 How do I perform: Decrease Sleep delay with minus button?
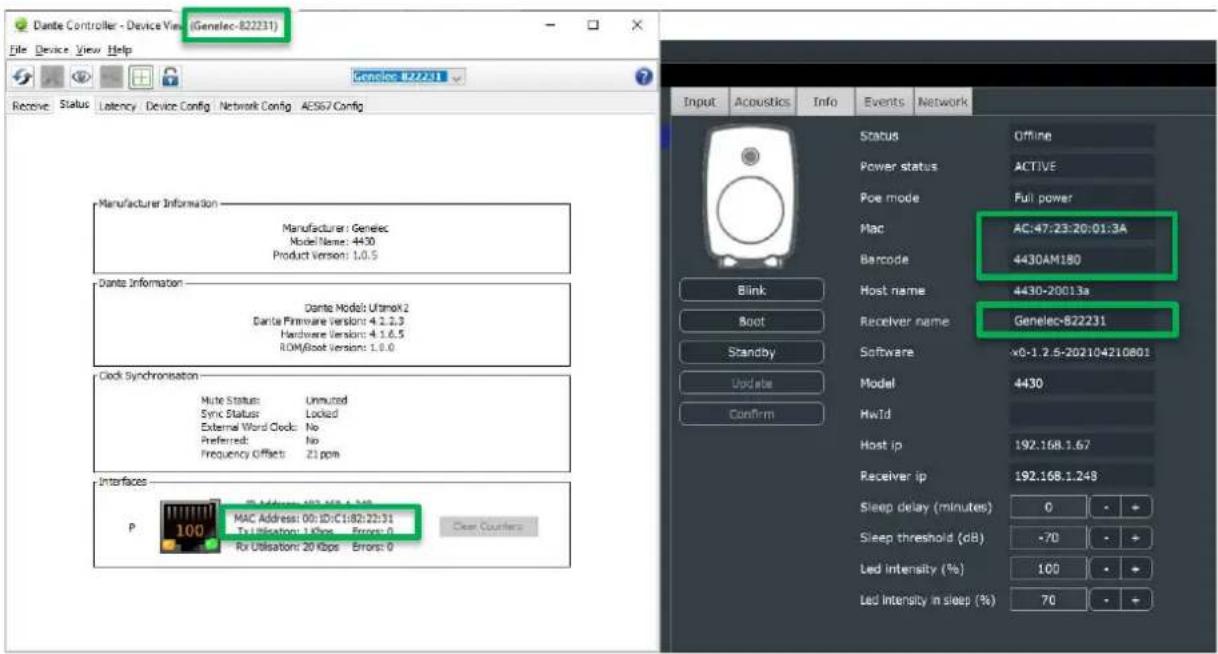1104,507
